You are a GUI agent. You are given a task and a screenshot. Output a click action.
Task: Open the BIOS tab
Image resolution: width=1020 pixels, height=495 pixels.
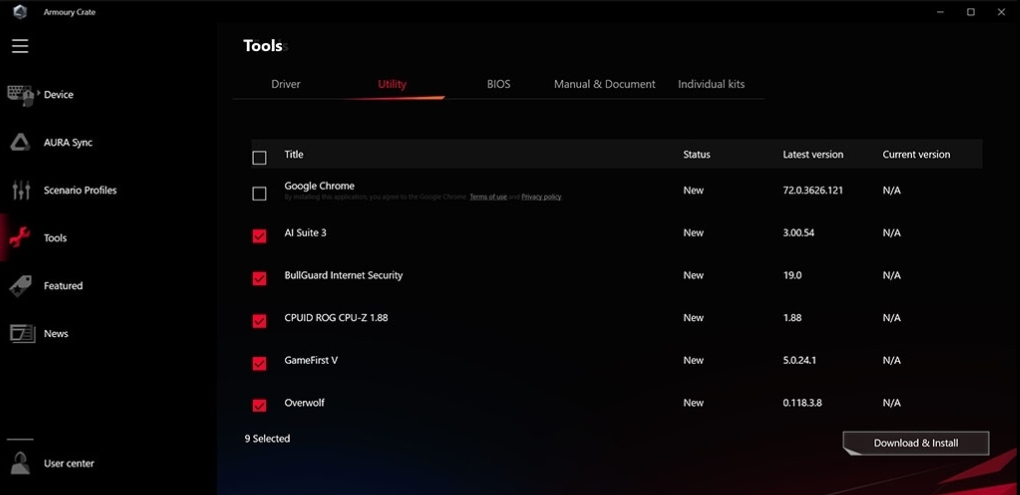pos(498,84)
